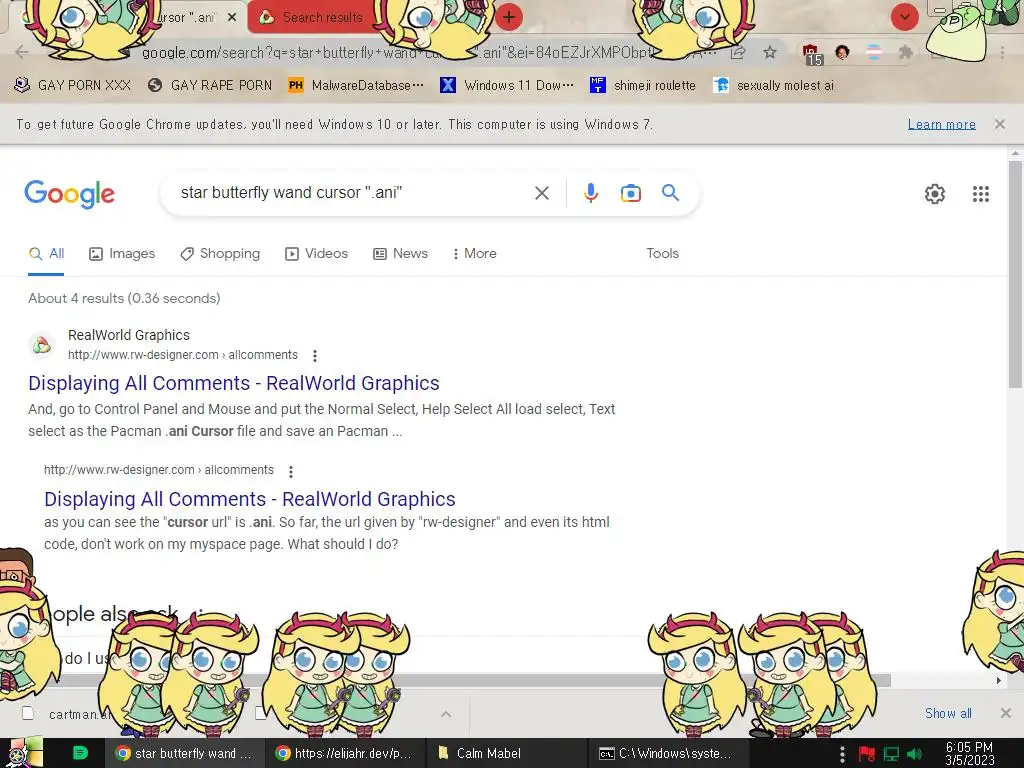The width and height of the screenshot is (1024, 768).
Task: Open the Google apps grid
Action: (980, 194)
